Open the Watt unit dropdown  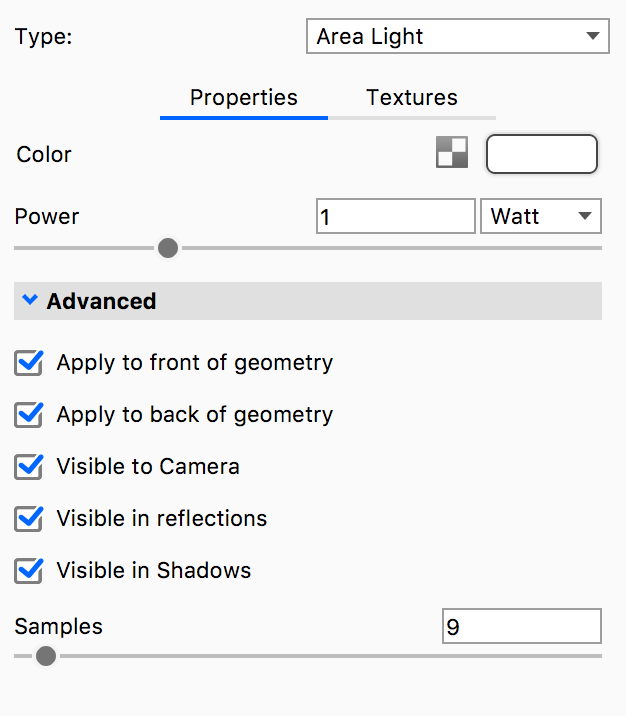point(540,216)
